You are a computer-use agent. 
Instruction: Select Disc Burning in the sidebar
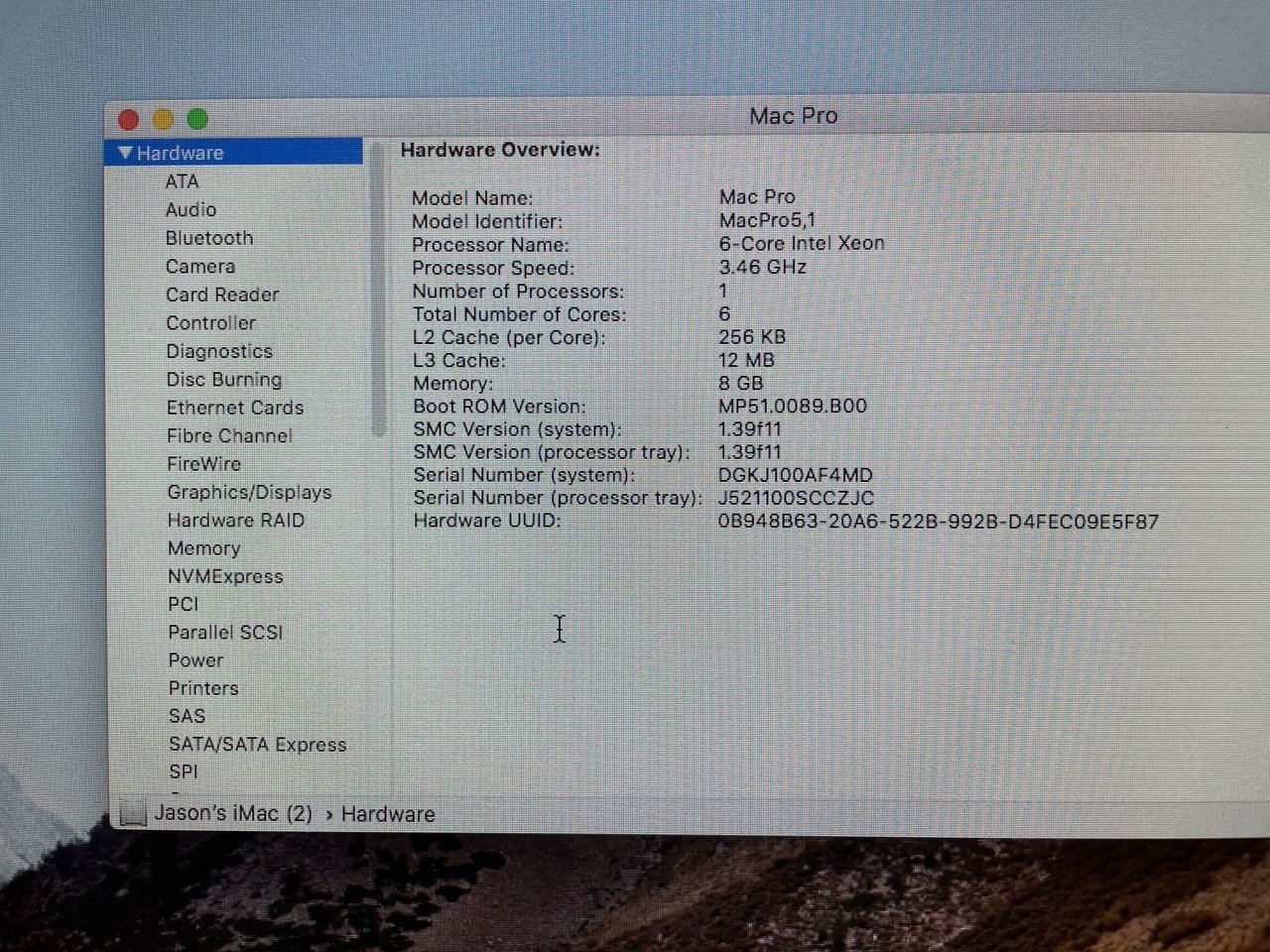pyautogui.click(x=224, y=379)
